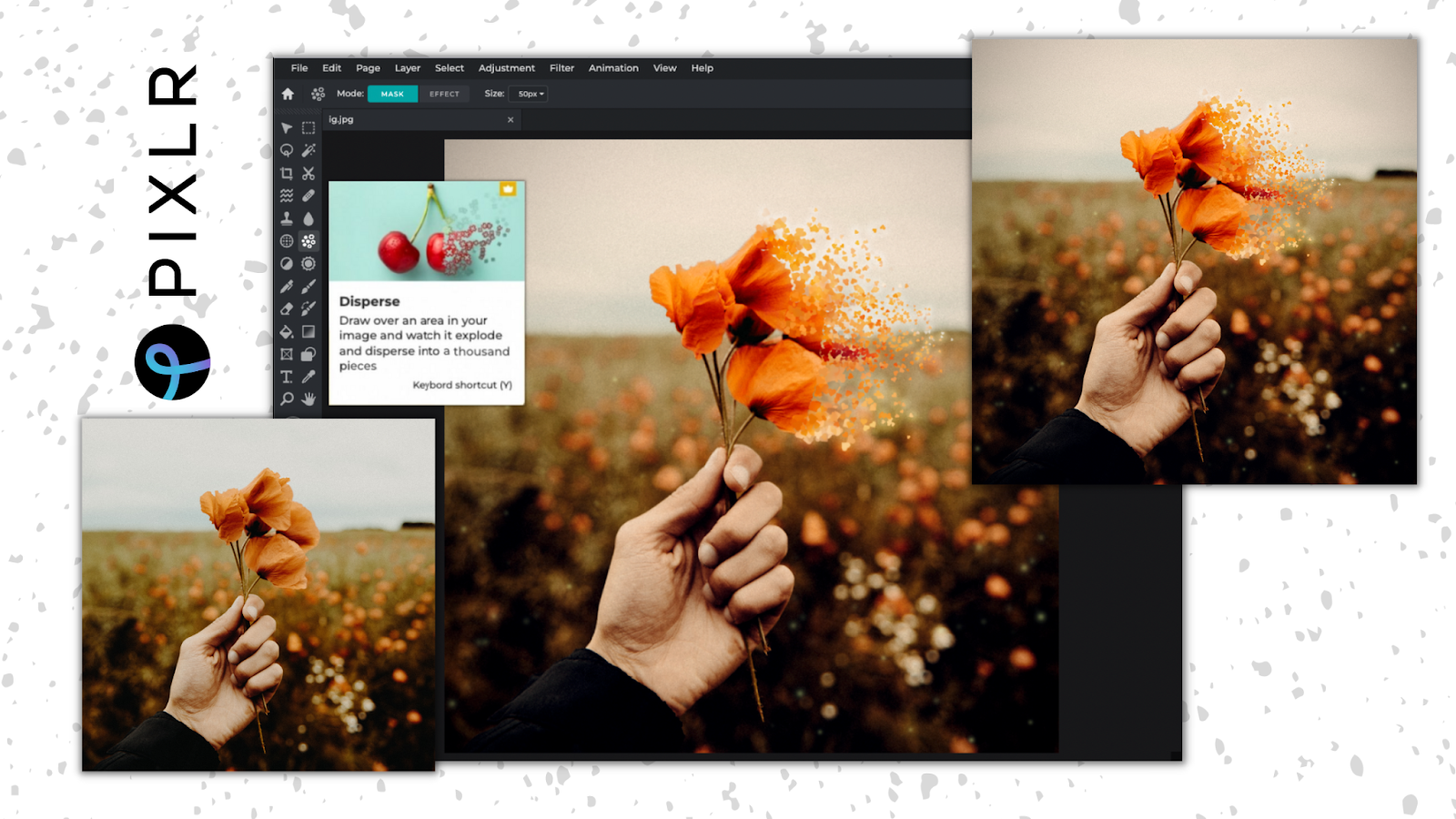Select the Lasso tool
1456x819 pixels.
coord(287,150)
